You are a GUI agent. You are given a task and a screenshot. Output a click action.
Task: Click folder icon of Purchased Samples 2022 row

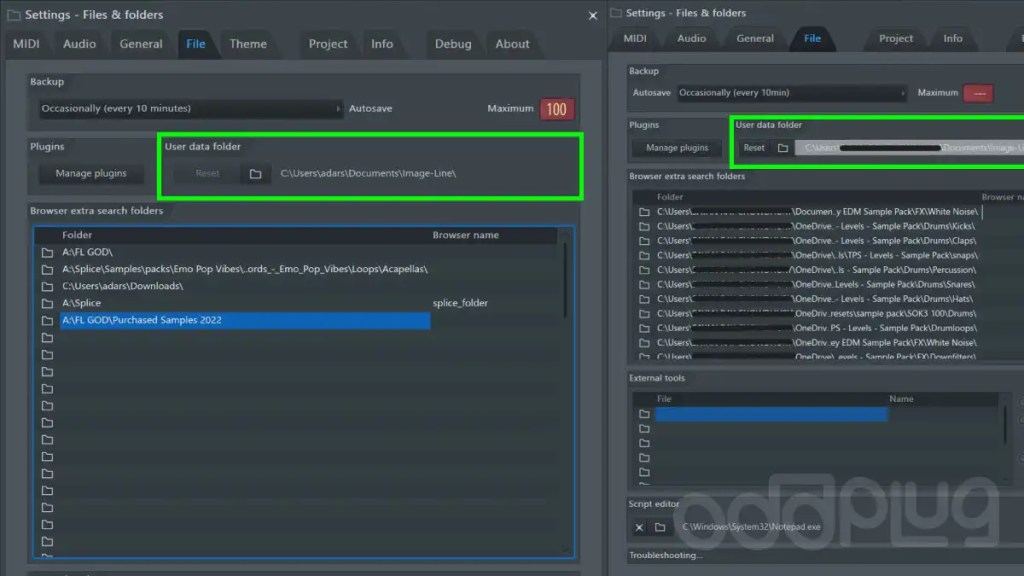coord(47,320)
